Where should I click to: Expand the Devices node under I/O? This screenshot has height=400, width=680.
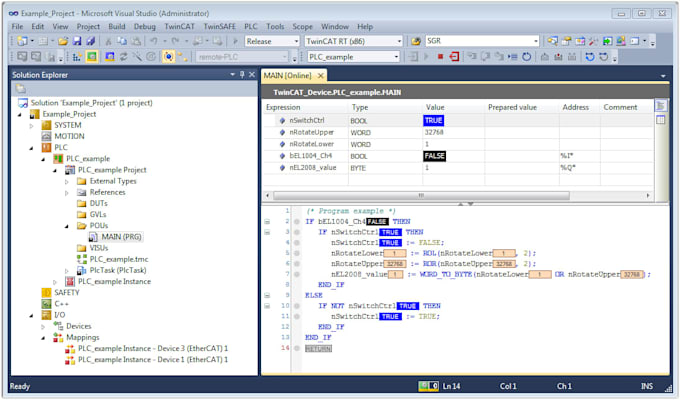click(43, 326)
